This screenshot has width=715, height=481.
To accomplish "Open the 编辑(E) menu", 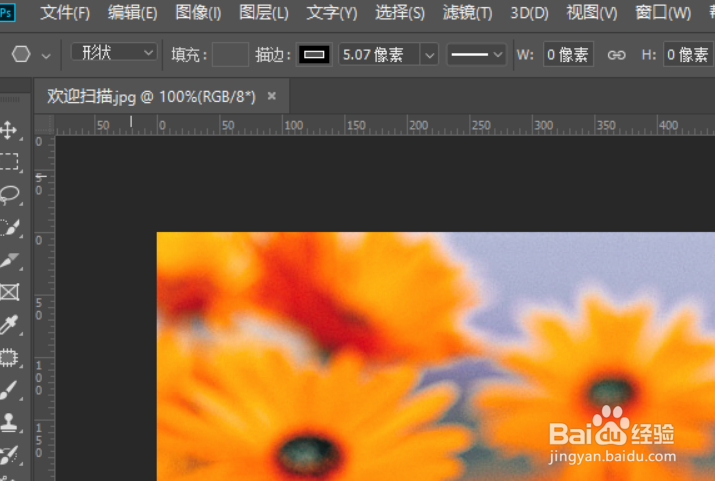I will (133, 13).
